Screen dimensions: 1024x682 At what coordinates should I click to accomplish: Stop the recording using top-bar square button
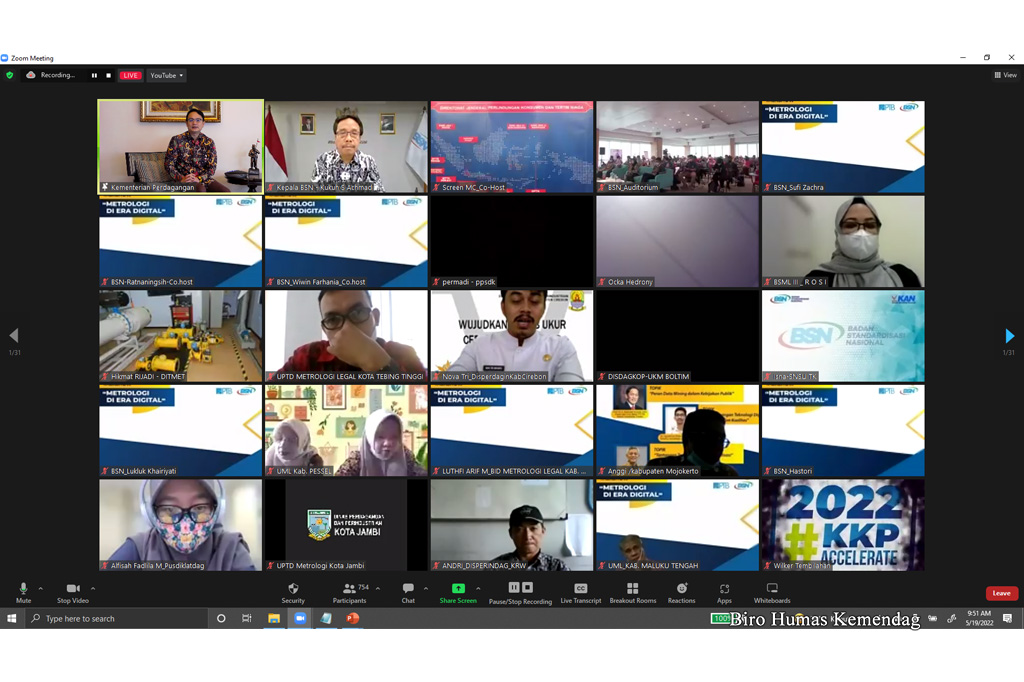[x=108, y=75]
